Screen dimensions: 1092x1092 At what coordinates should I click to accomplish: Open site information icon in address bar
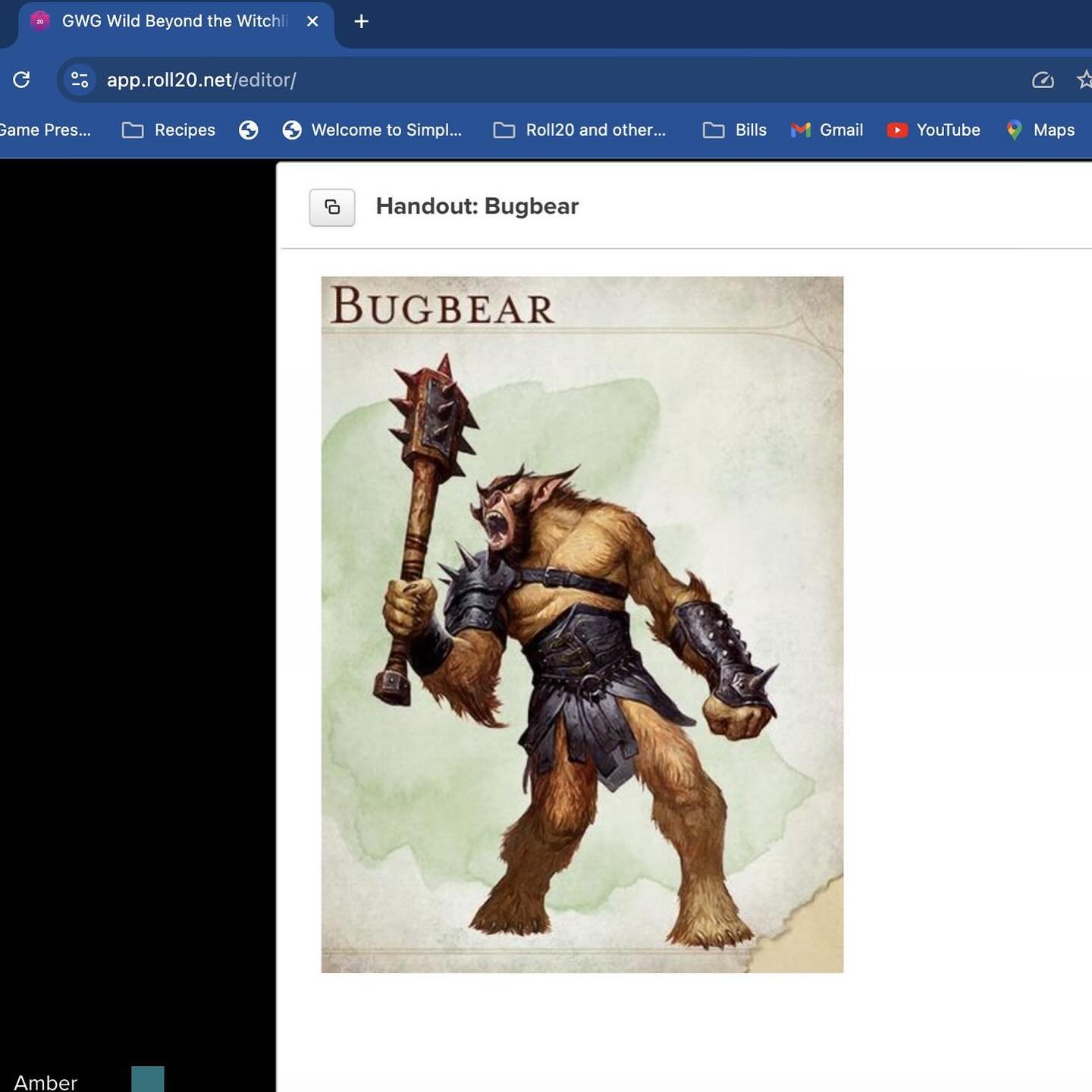pyautogui.click(x=80, y=80)
